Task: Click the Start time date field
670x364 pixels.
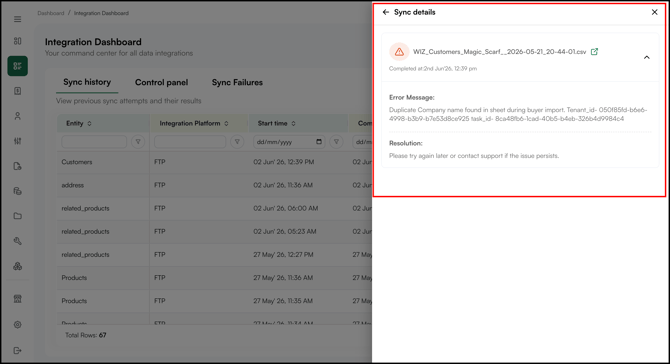Action: (x=289, y=142)
